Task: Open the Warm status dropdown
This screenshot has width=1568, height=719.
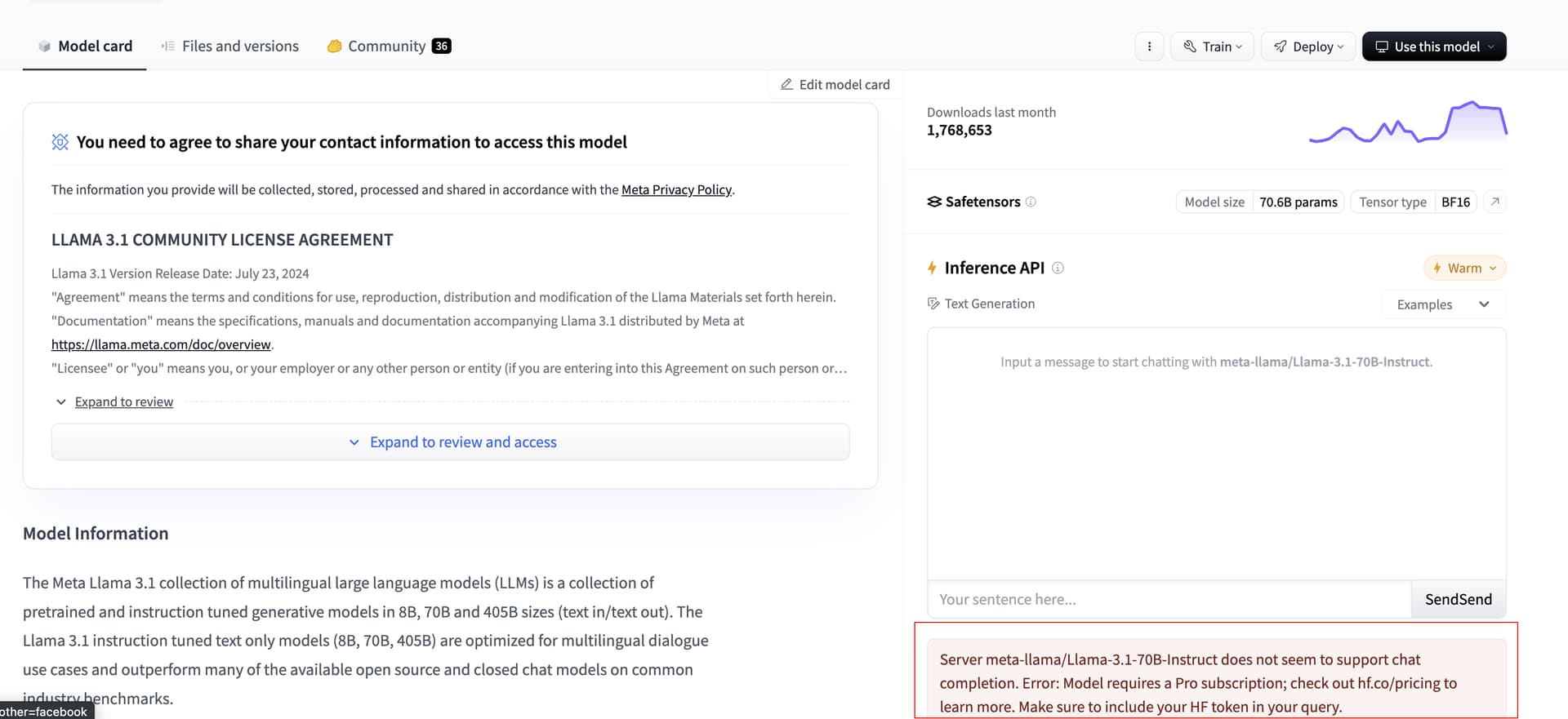Action: (x=1464, y=268)
